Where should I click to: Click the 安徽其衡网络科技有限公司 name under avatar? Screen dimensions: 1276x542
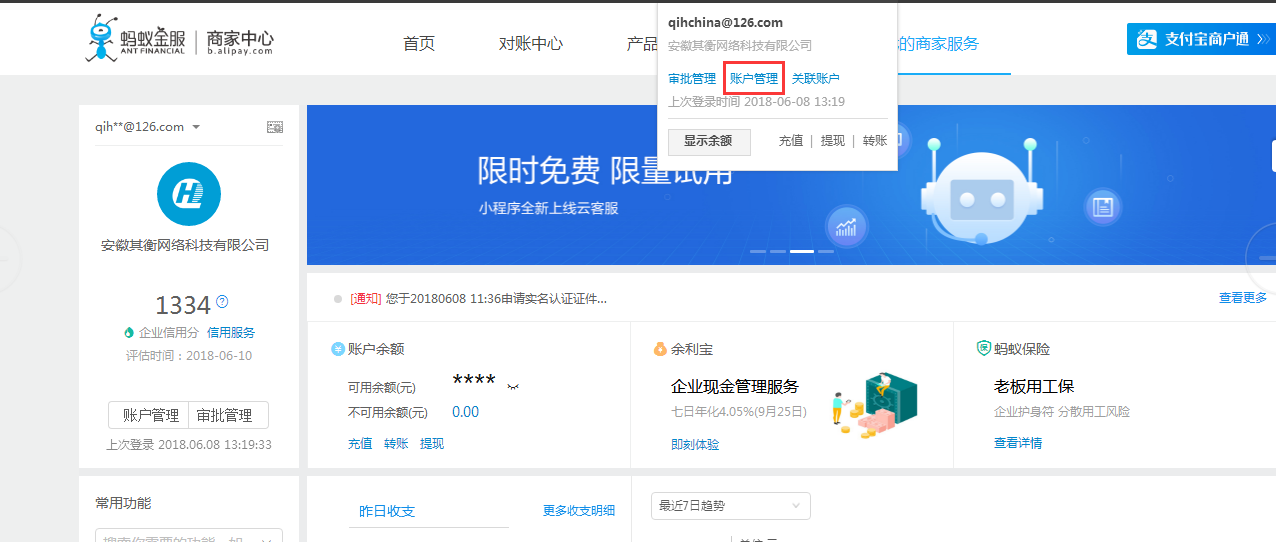pos(185,245)
